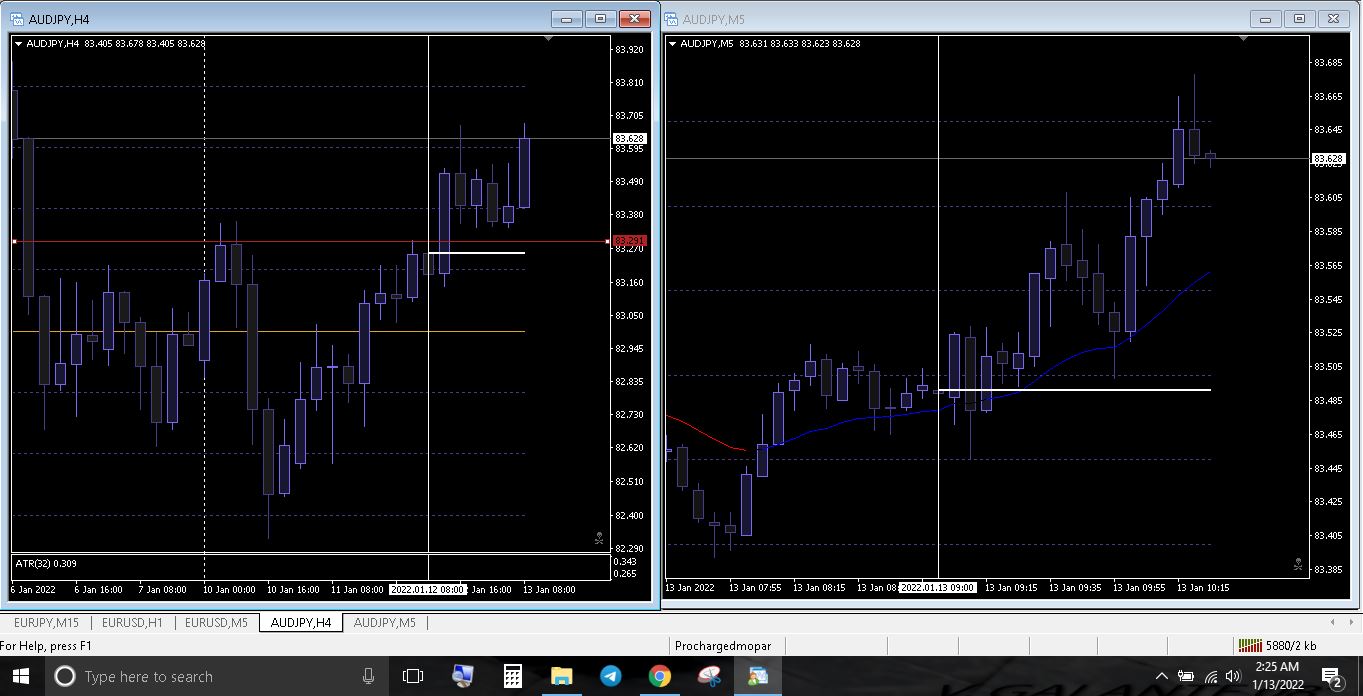Image resolution: width=1363 pixels, height=696 pixels.
Task: Open Google Chrome from the taskbar
Action: pyautogui.click(x=659, y=676)
